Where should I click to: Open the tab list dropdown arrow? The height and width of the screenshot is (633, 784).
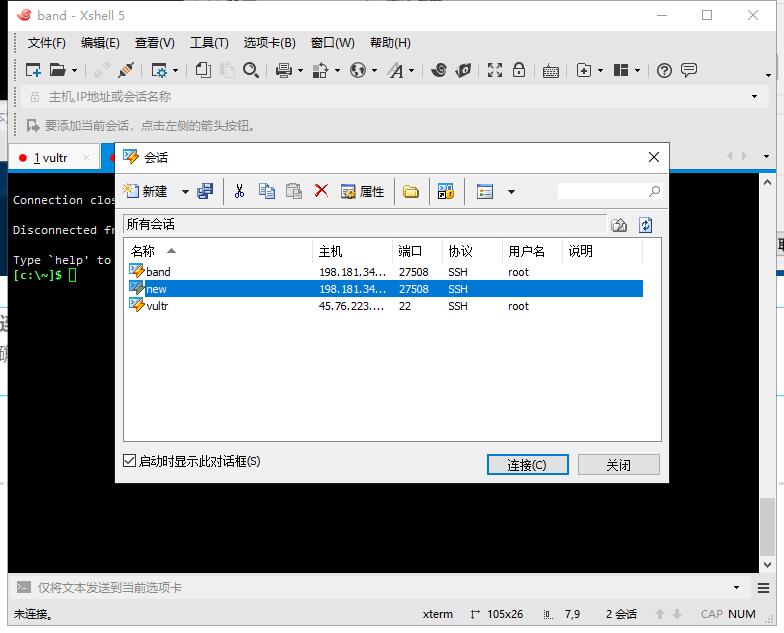point(766,156)
